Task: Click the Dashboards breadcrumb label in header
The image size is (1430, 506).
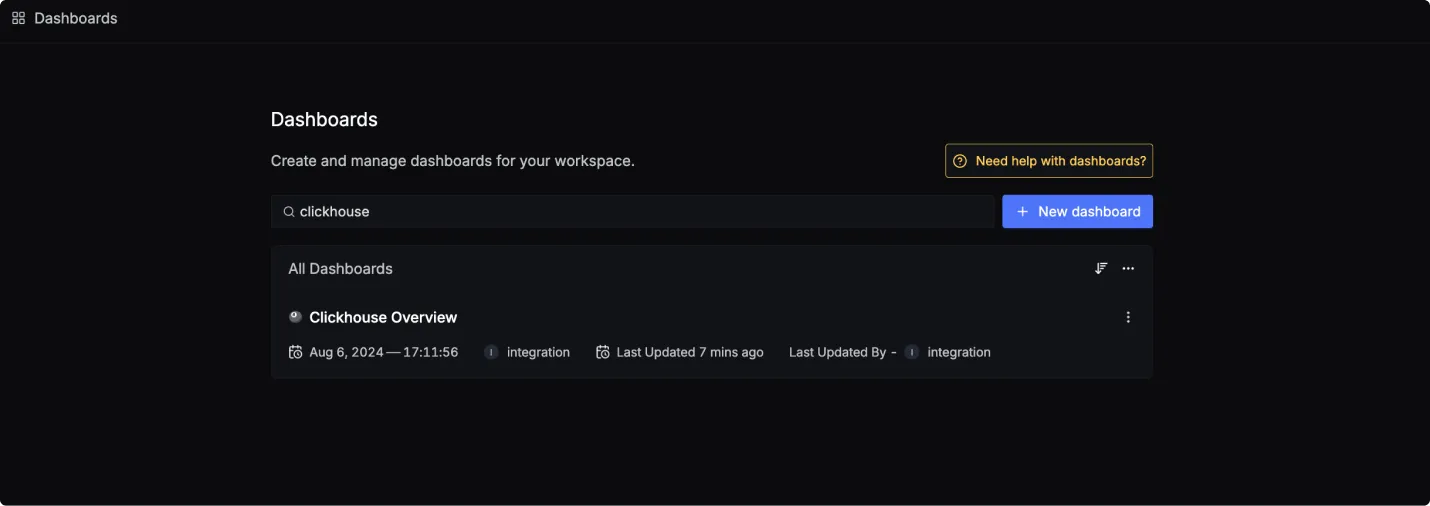Action: click(x=76, y=18)
